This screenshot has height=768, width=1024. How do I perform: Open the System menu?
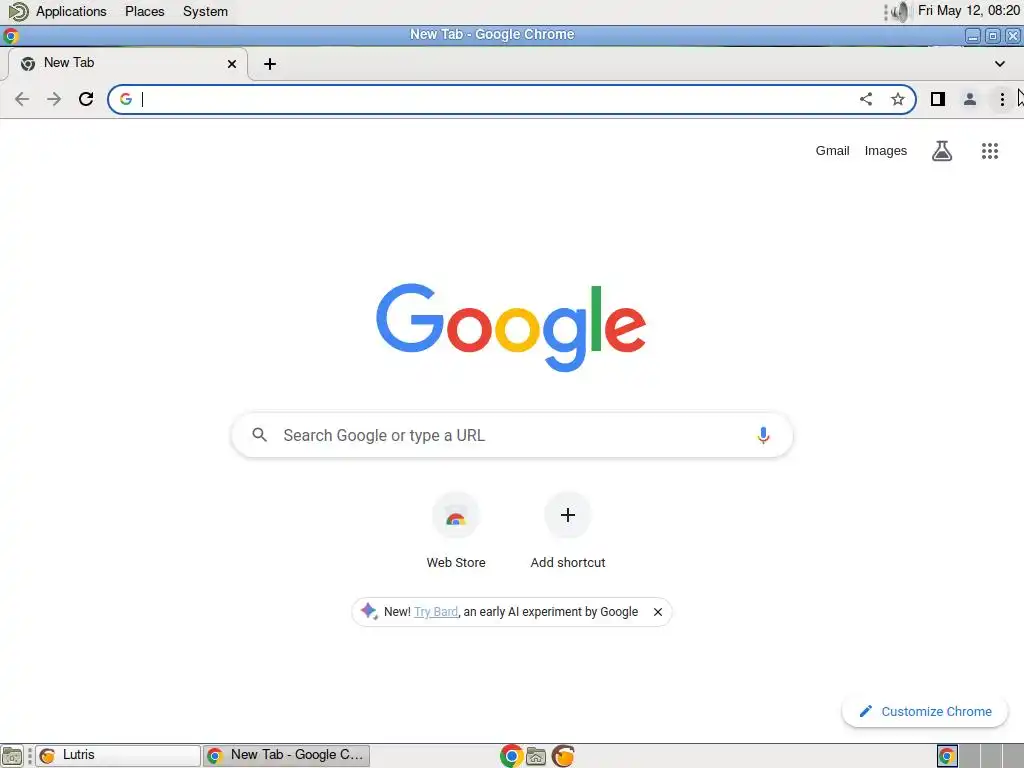click(205, 11)
